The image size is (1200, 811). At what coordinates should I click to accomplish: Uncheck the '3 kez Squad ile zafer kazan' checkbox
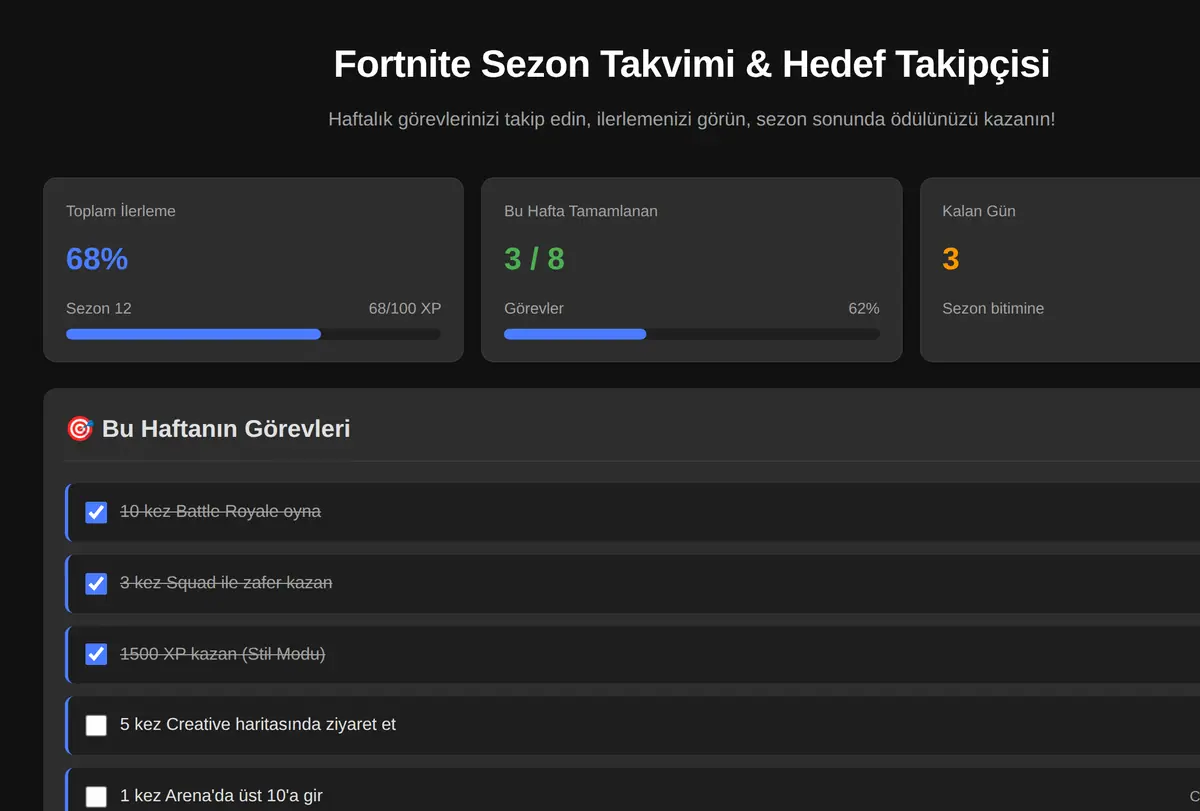(96, 583)
